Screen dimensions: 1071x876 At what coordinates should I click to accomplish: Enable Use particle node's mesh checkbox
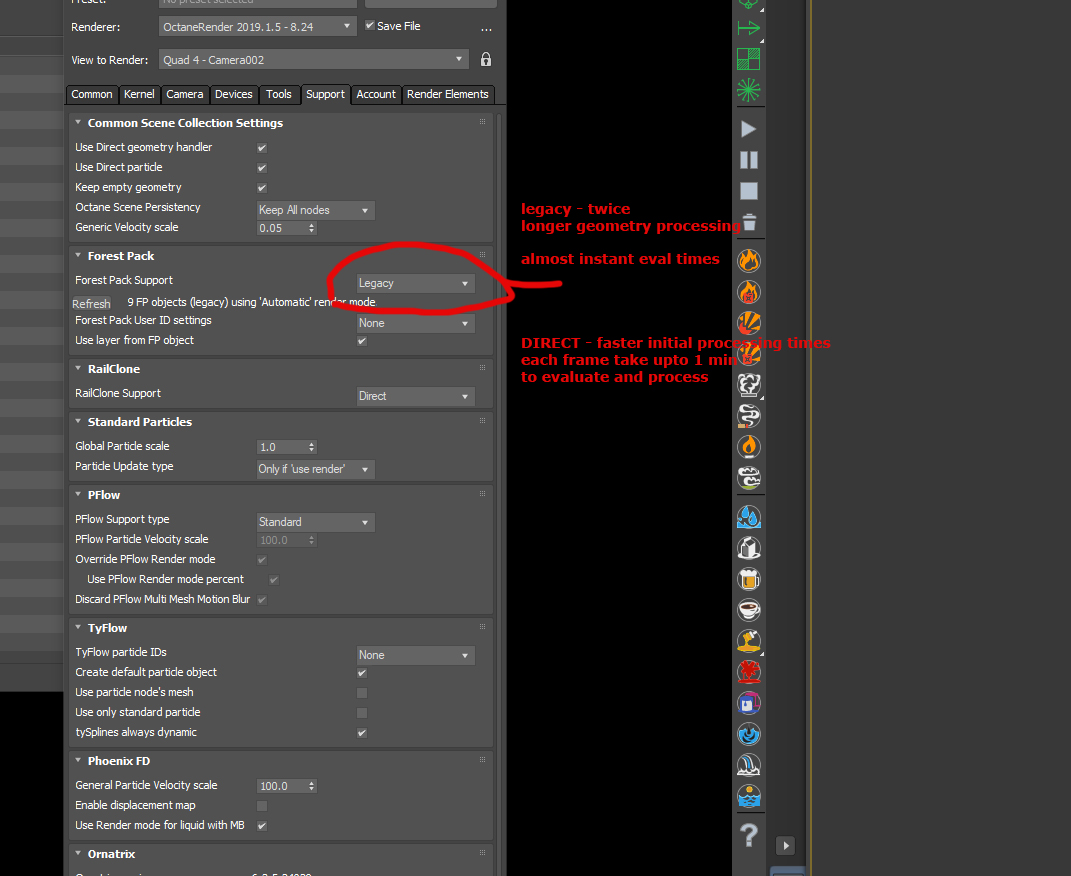click(x=362, y=692)
